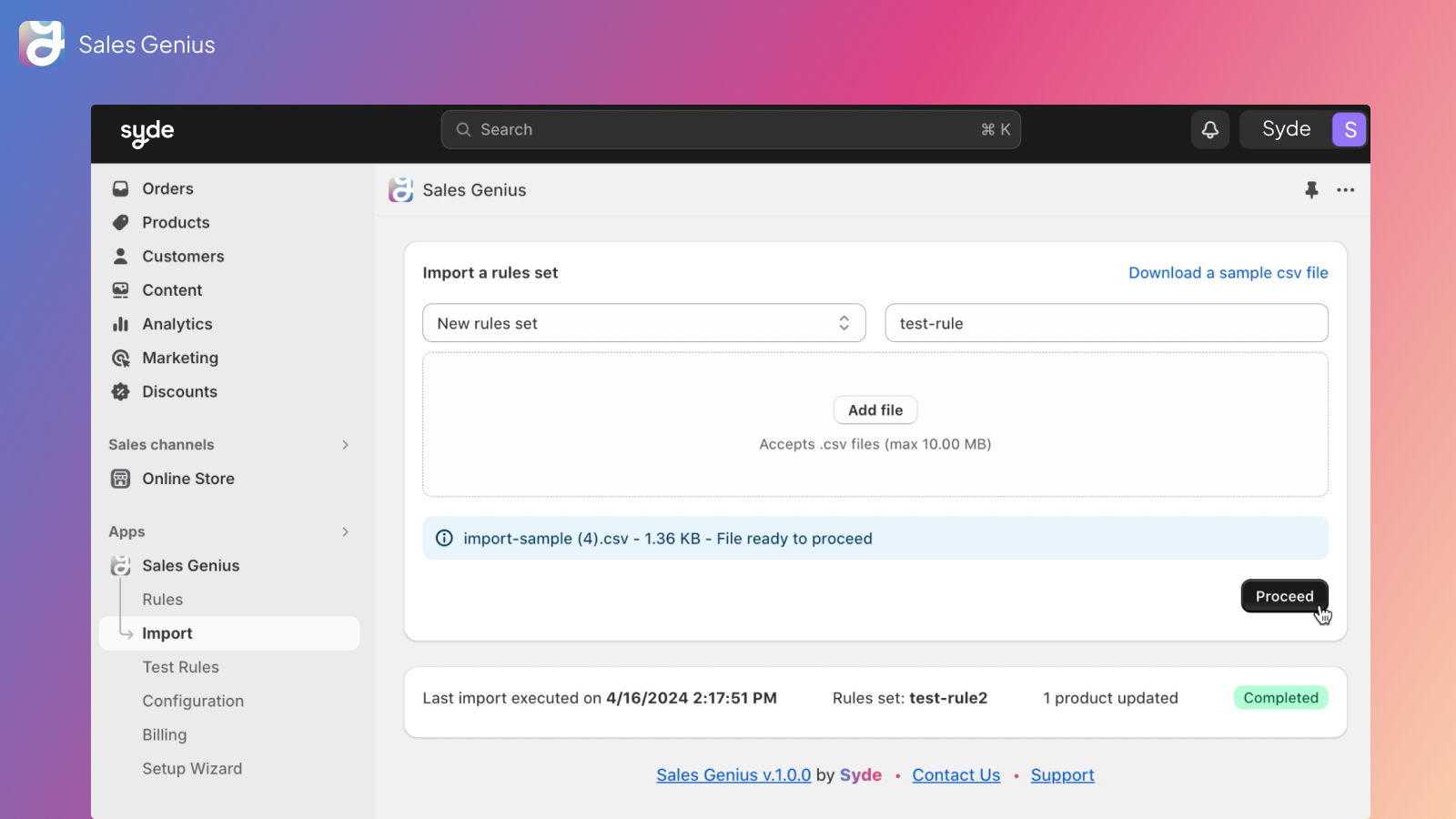Pin the Sales Genius app
This screenshot has width=1456, height=819.
(x=1311, y=190)
